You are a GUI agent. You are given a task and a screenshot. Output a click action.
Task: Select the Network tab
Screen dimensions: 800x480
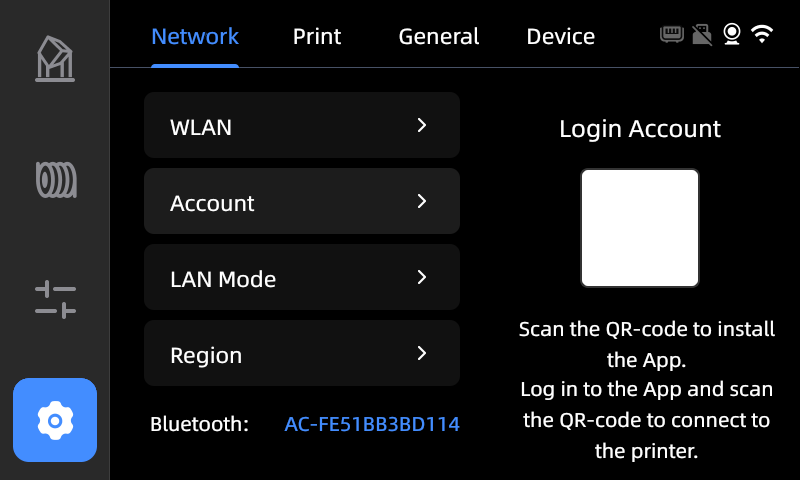(x=195, y=36)
